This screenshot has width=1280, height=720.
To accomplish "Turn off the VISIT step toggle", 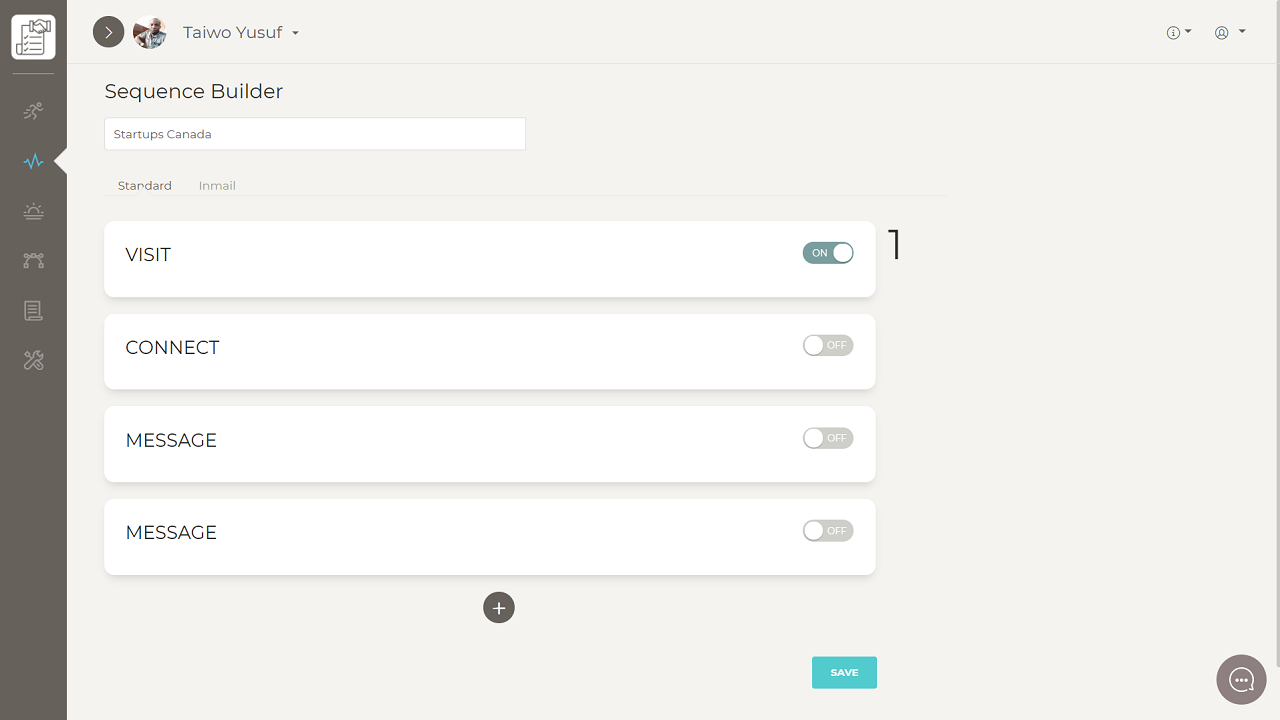I will click(x=828, y=253).
